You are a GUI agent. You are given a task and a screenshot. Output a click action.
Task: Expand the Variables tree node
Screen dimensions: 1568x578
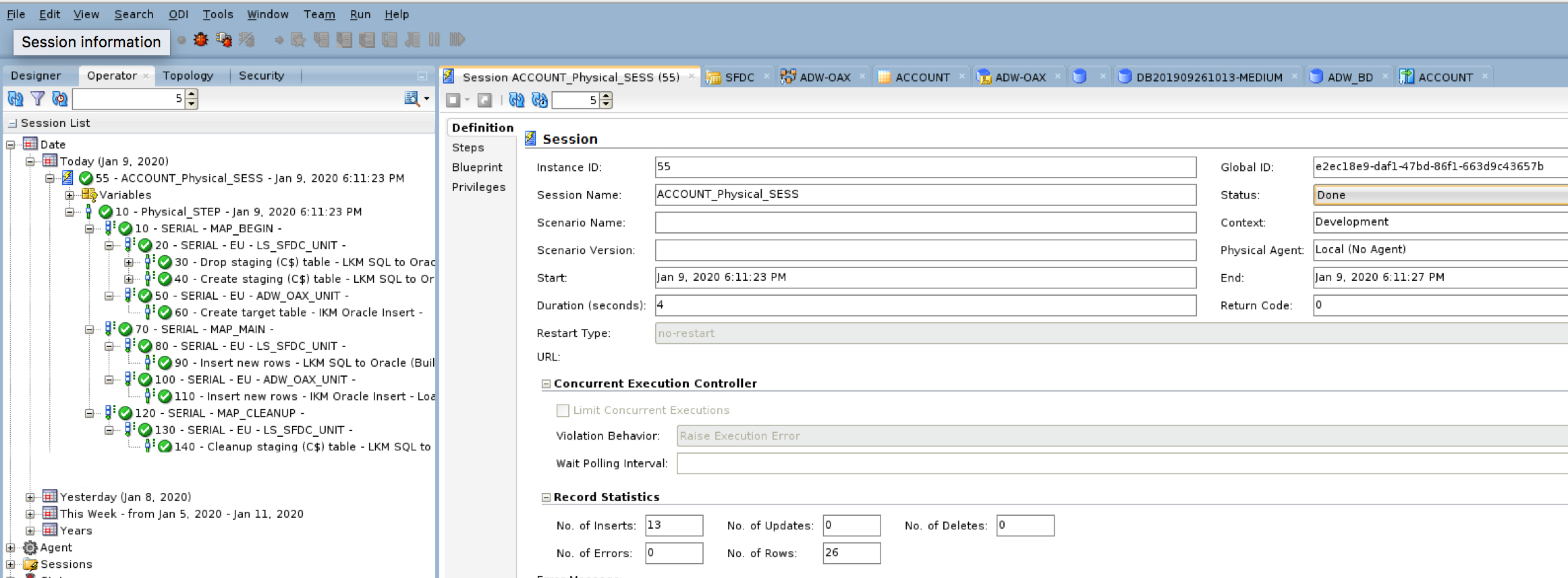click(x=69, y=195)
